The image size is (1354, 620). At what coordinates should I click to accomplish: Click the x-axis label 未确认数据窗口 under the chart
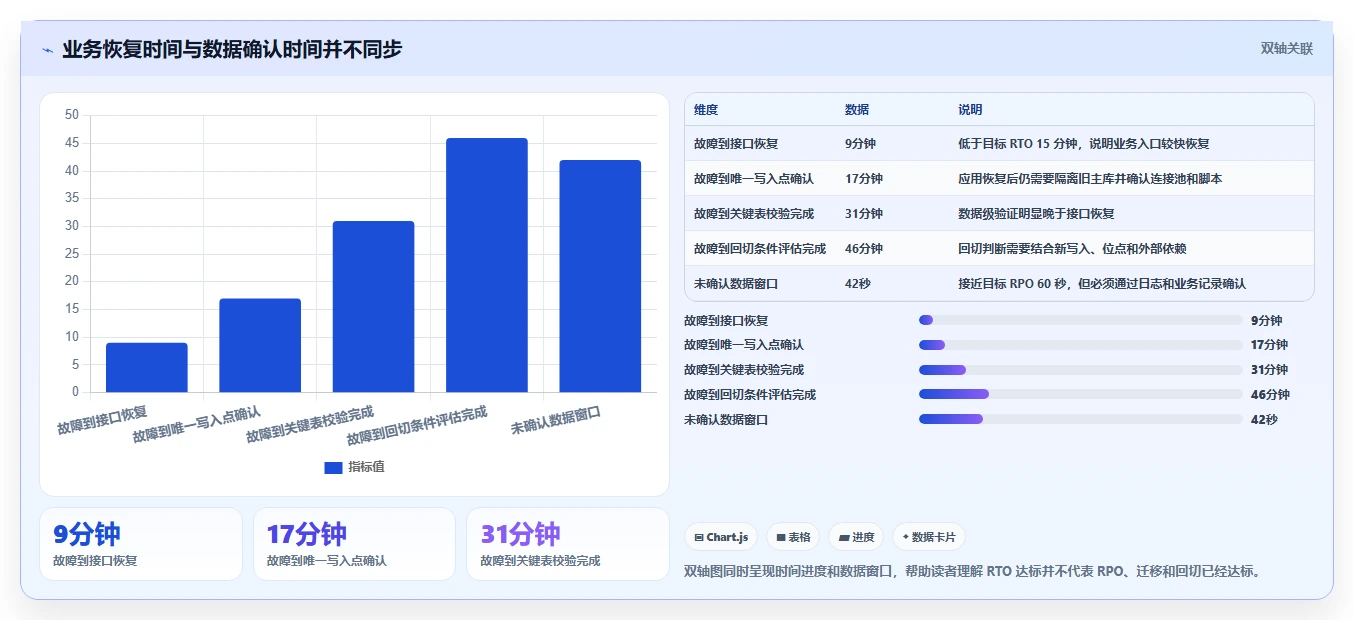(556, 420)
